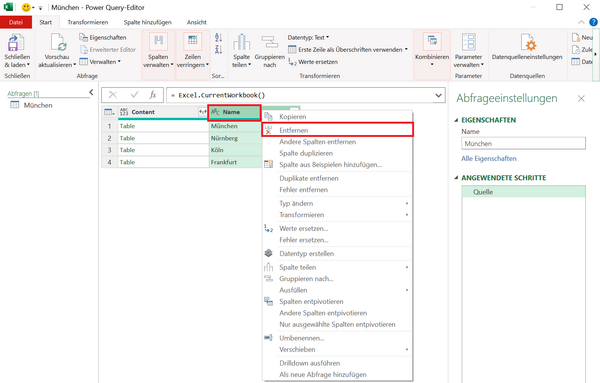This screenshot has width=600, height=383.
Task: Open Datenquelleneinstellungen gear icon
Action: [x=527, y=42]
